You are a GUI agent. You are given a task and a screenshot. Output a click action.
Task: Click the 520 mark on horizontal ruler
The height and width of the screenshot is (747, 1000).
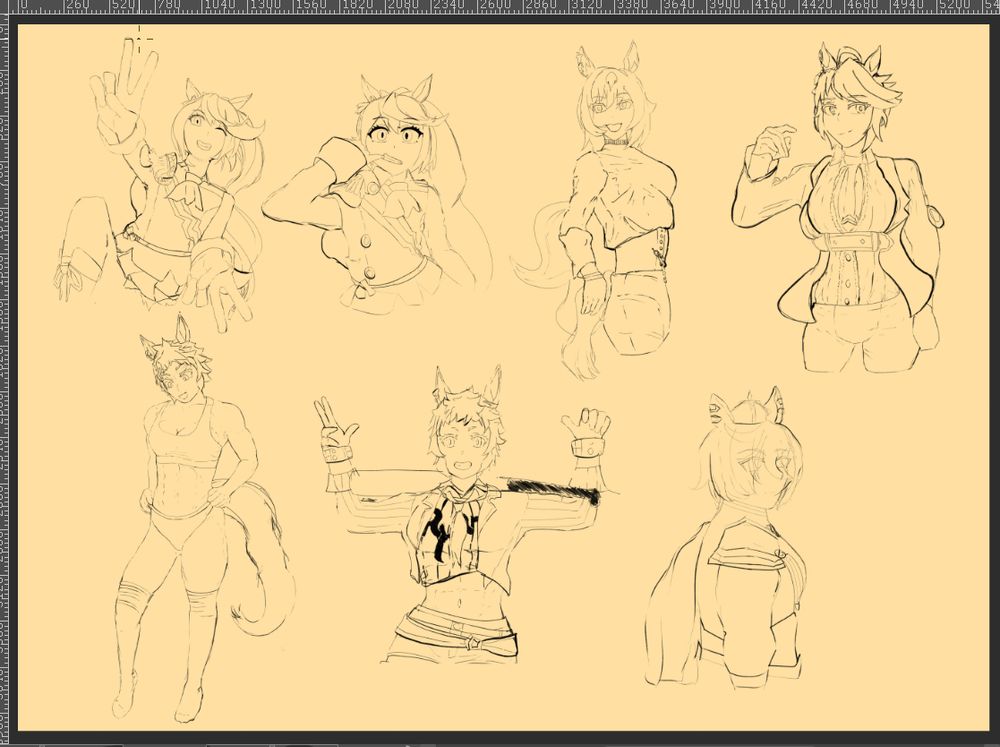(125, 5)
